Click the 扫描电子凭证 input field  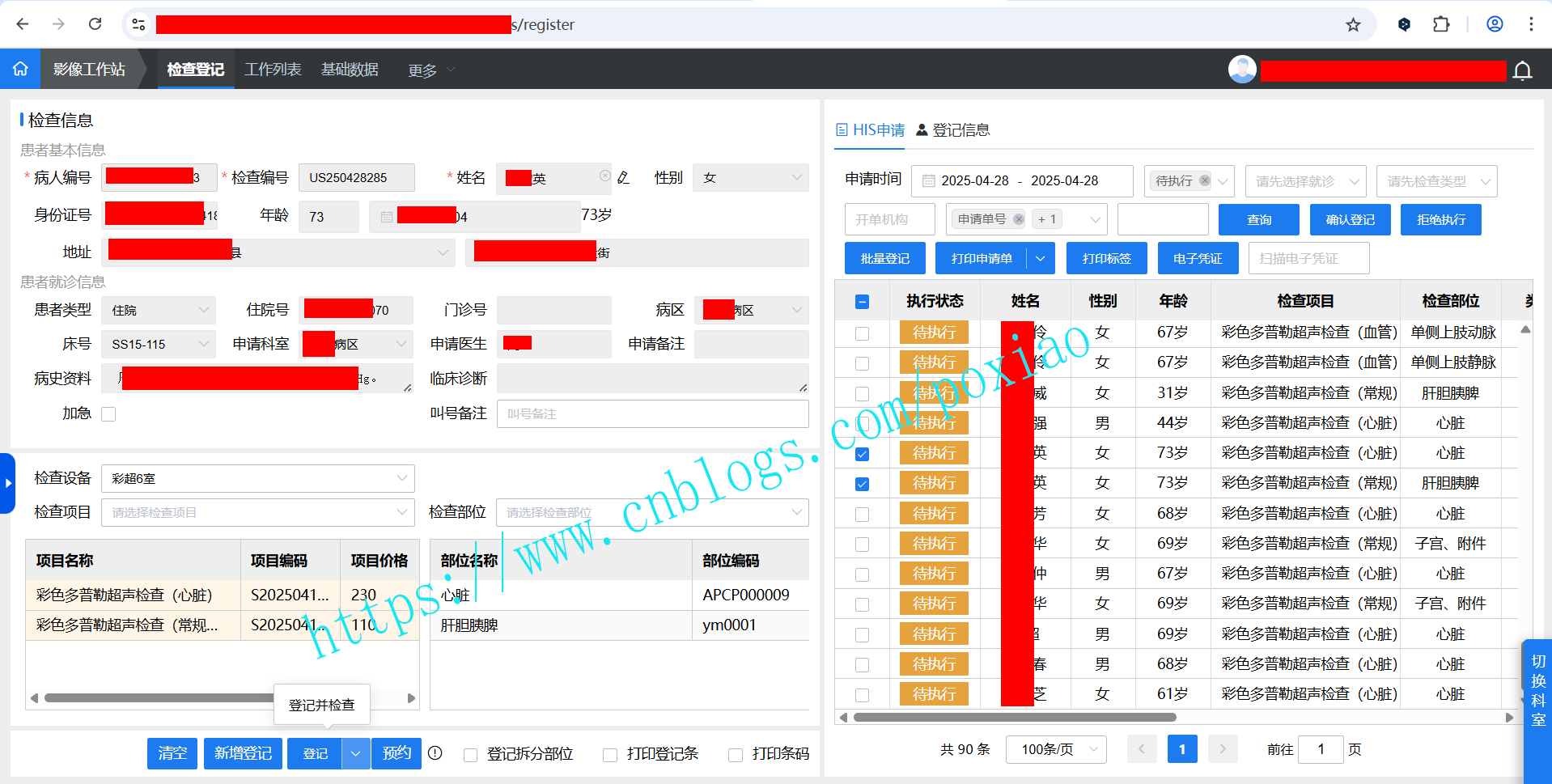1309,258
